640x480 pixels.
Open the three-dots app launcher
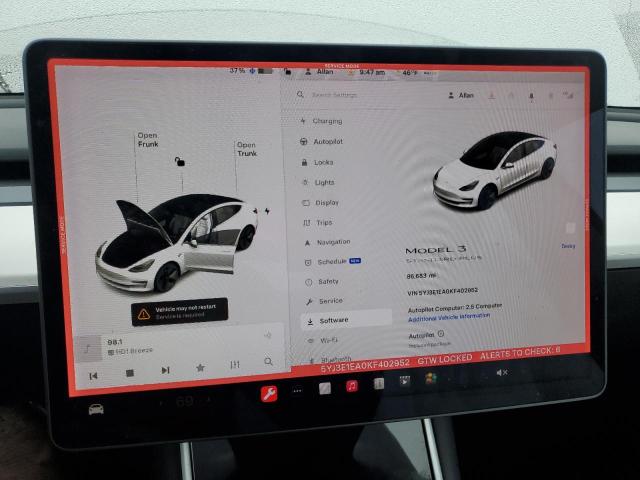[298, 391]
